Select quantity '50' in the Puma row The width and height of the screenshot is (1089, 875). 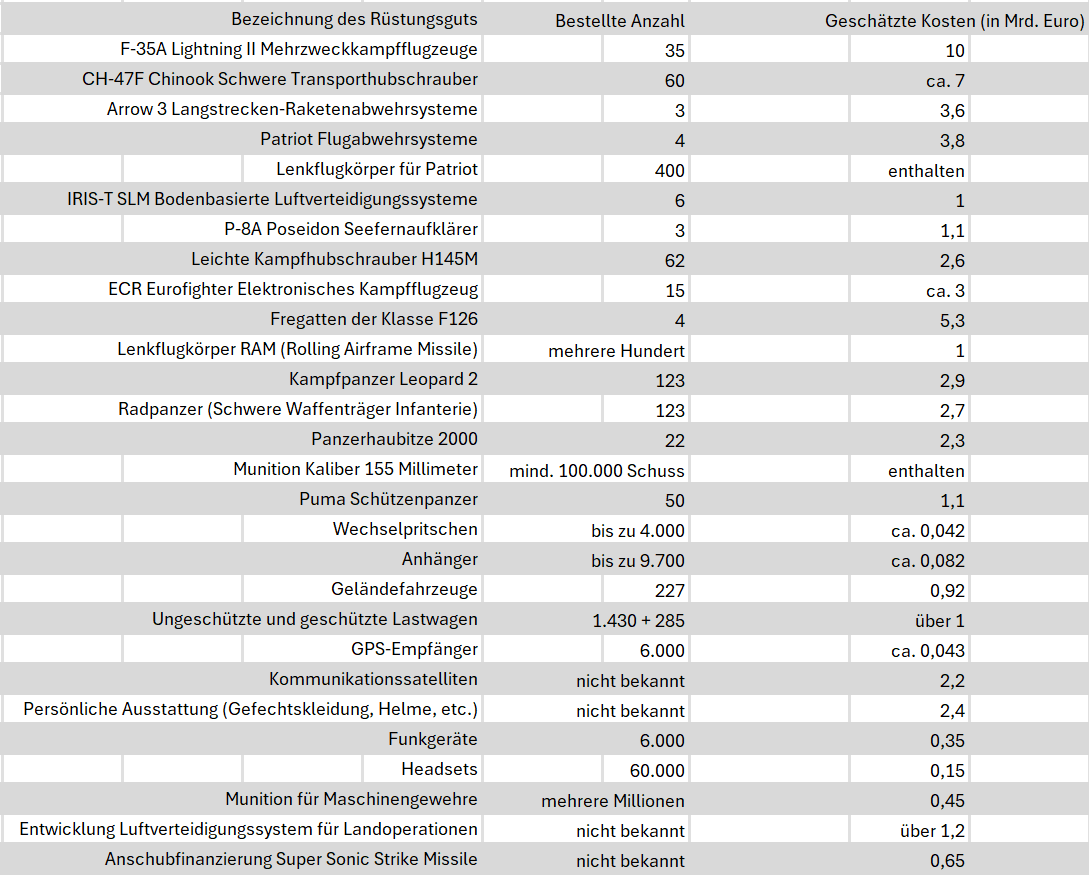point(674,501)
